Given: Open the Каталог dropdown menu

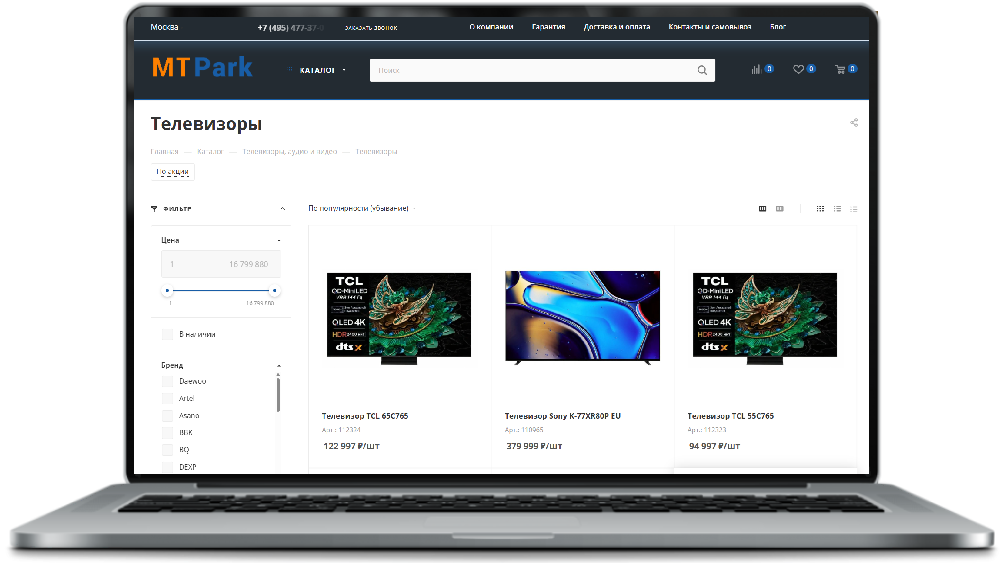Looking at the screenshot, I should coord(317,70).
